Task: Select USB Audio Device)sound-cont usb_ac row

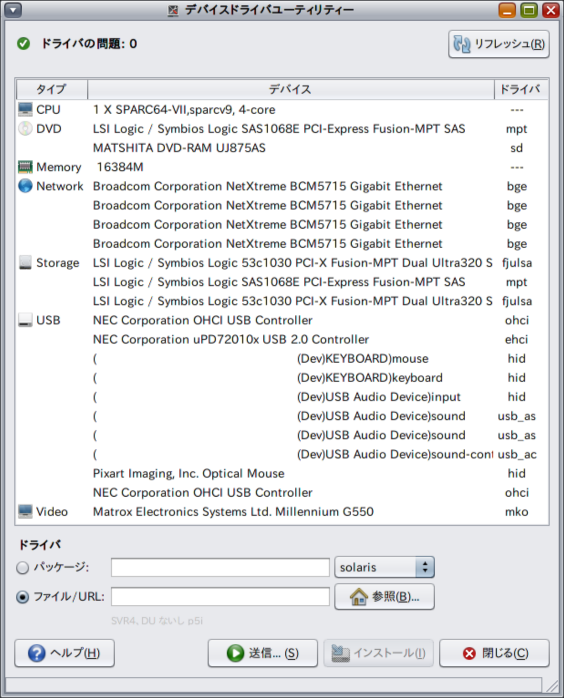Action: [282, 454]
